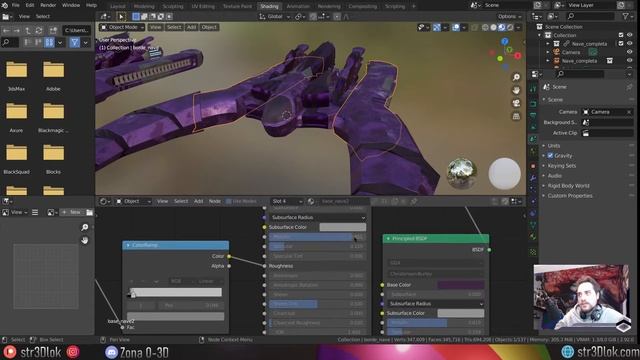Go to parent directory in file browser
The height and width of the screenshot is (360, 640).
28,31
